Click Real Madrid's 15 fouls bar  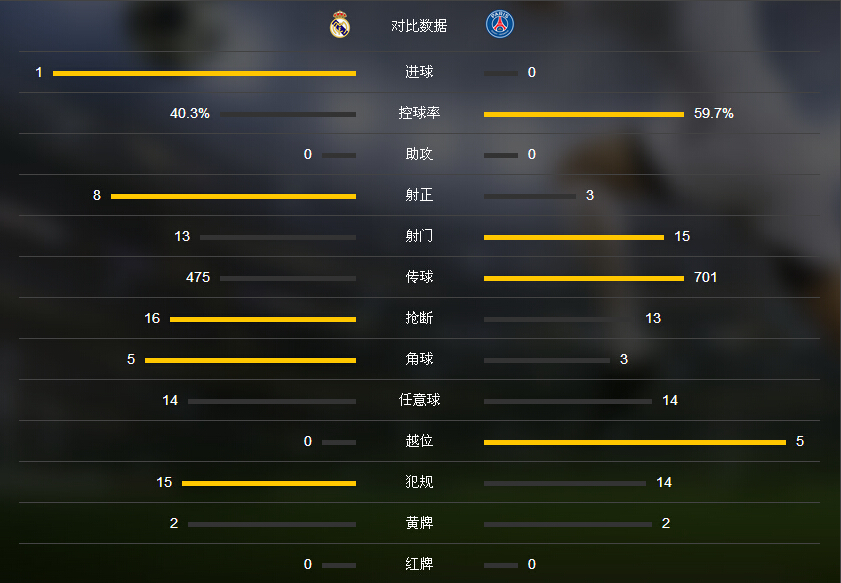click(269, 483)
